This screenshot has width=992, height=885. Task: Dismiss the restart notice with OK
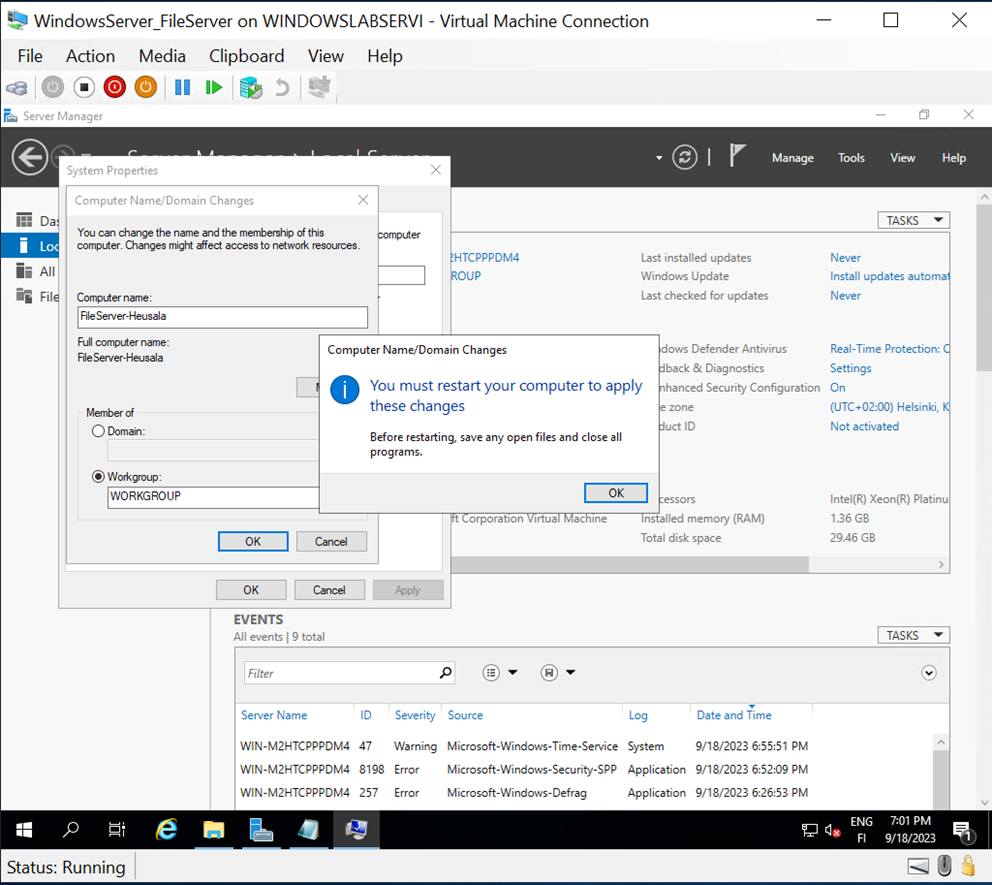pyautogui.click(x=614, y=492)
